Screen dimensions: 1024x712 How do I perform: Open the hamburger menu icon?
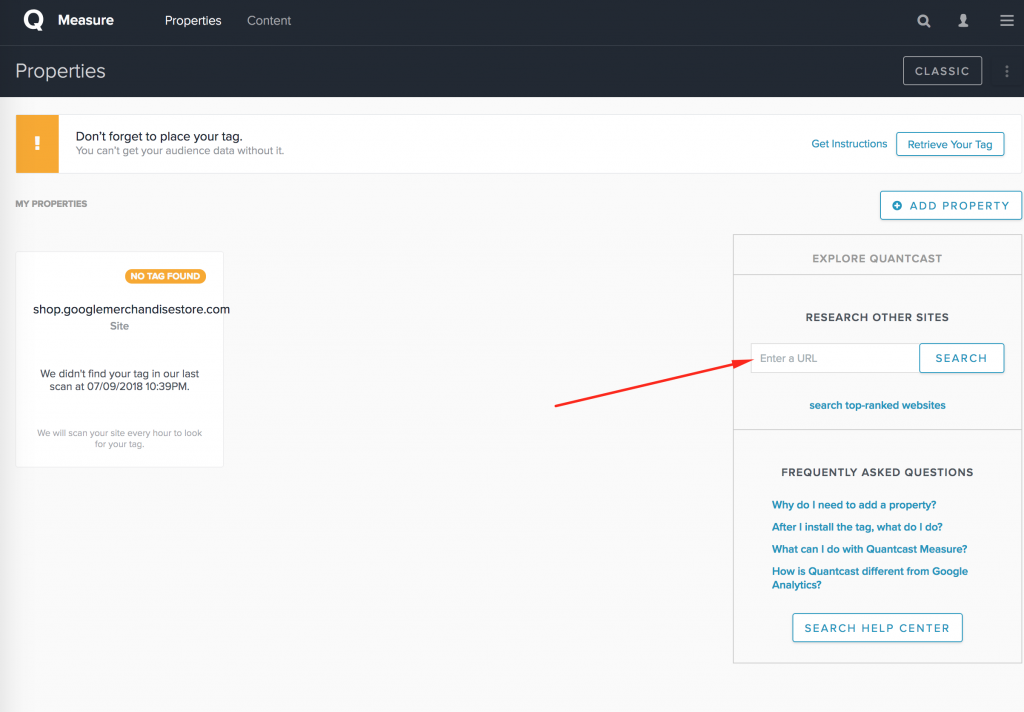tap(1006, 21)
